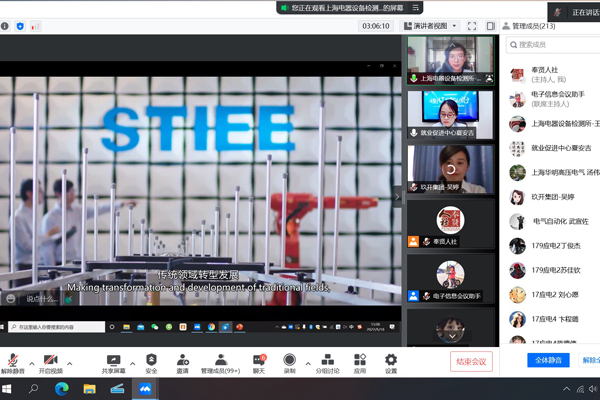
Task: Select member 电子信息会议助手 in the list
Action: tap(553, 99)
